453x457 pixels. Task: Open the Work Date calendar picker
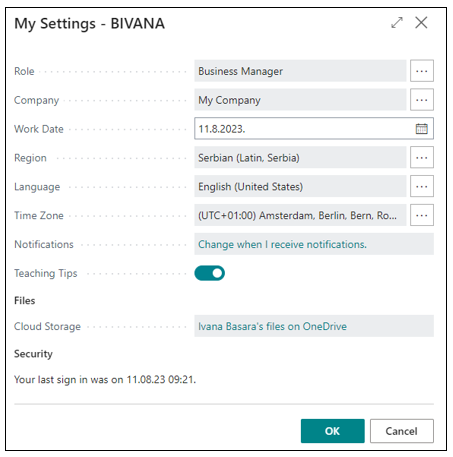421,129
